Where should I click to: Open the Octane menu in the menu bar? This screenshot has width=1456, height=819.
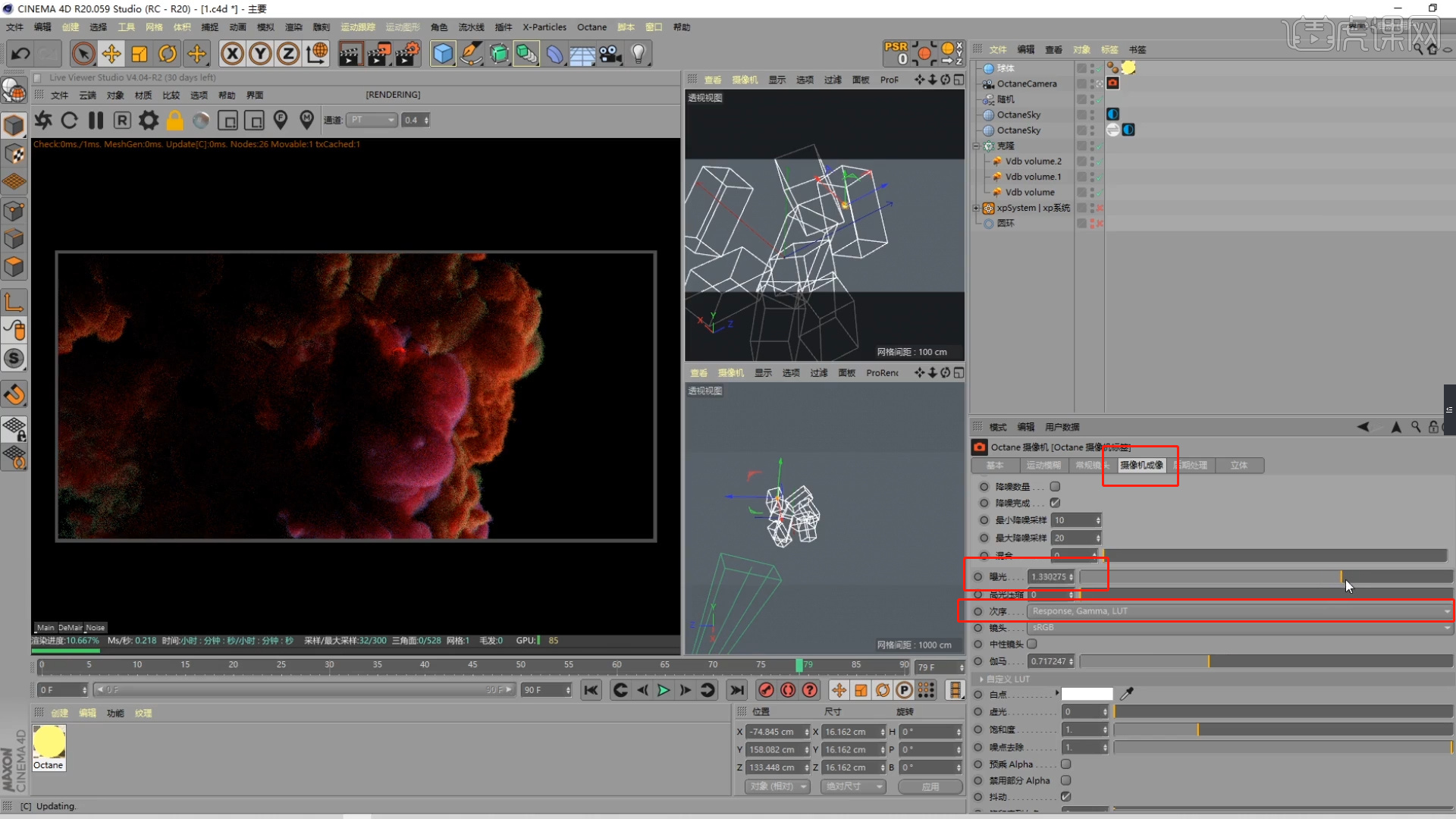pos(591,27)
